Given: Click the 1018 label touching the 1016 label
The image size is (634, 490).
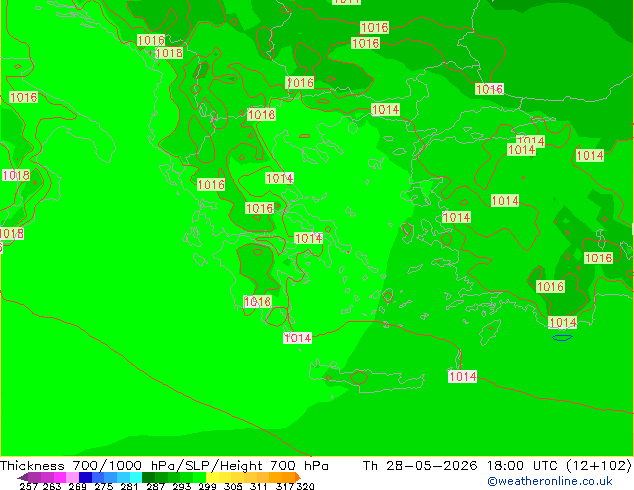Looking at the screenshot, I should (x=169, y=53).
